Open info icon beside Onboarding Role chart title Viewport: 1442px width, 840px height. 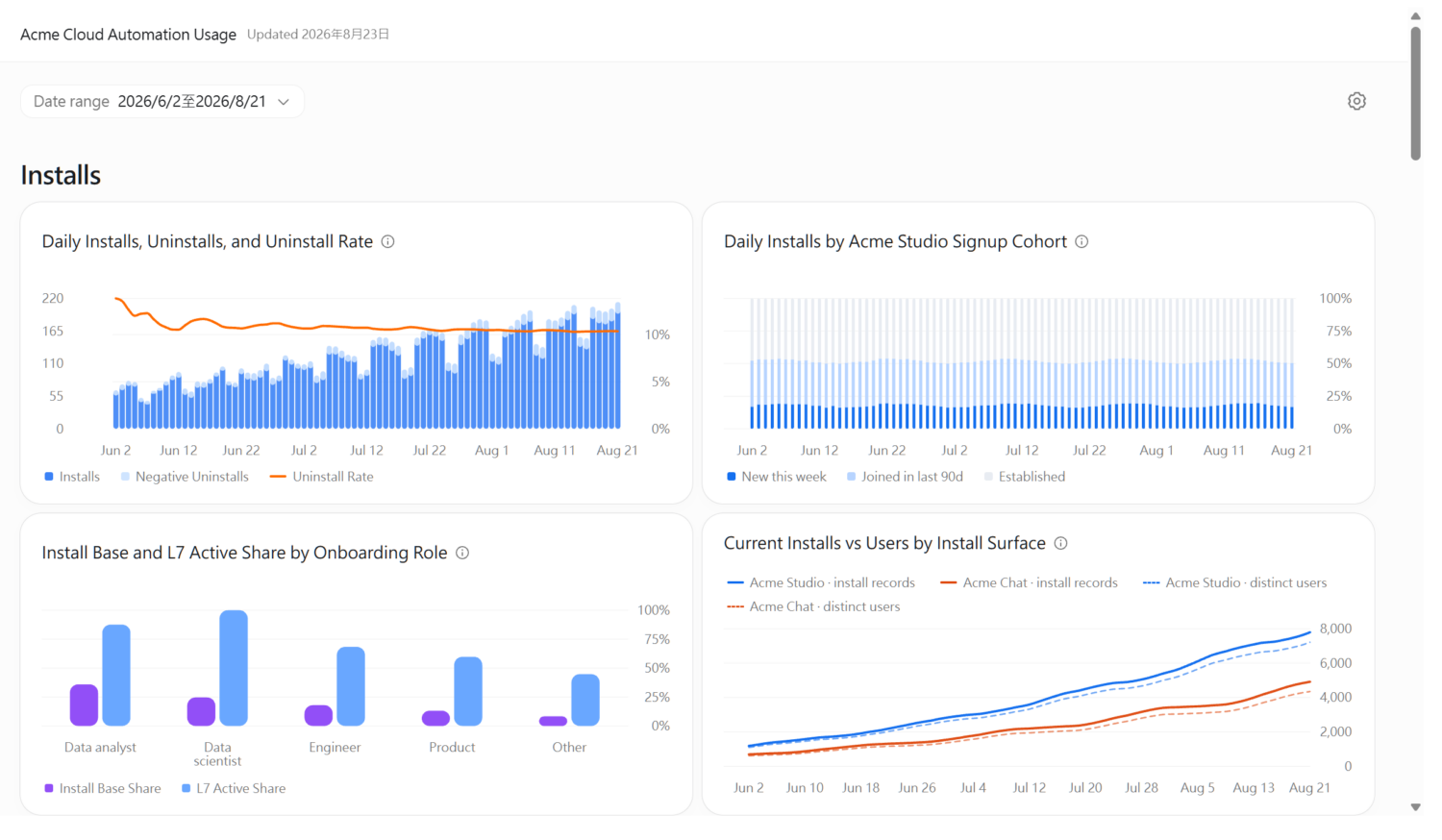pyautogui.click(x=462, y=553)
